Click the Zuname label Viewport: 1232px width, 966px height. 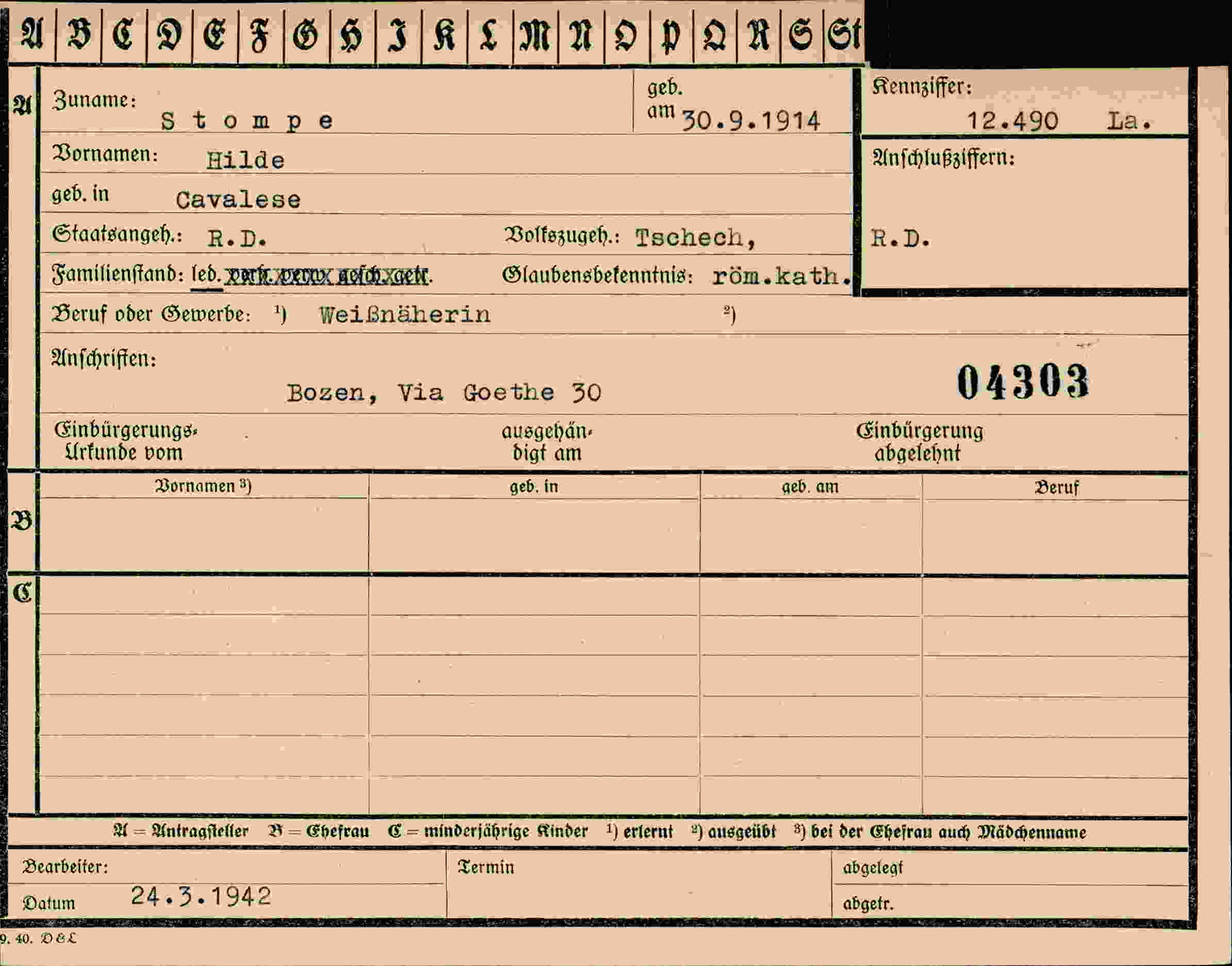pos(94,100)
